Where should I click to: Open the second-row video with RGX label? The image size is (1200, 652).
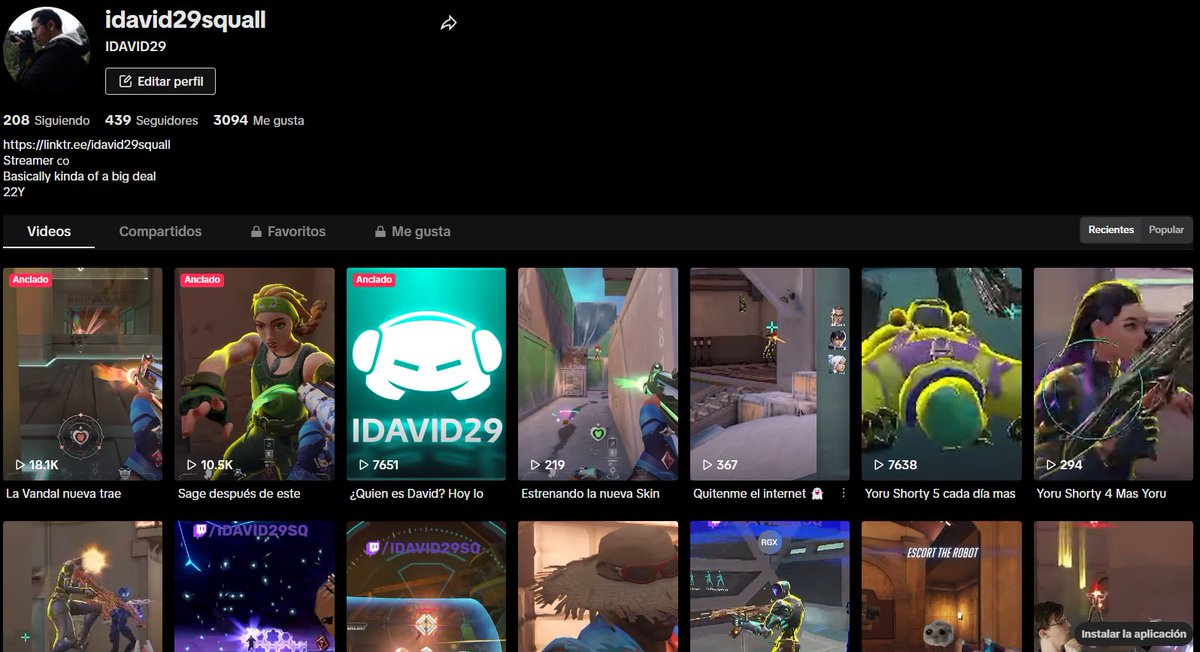click(x=770, y=586)
